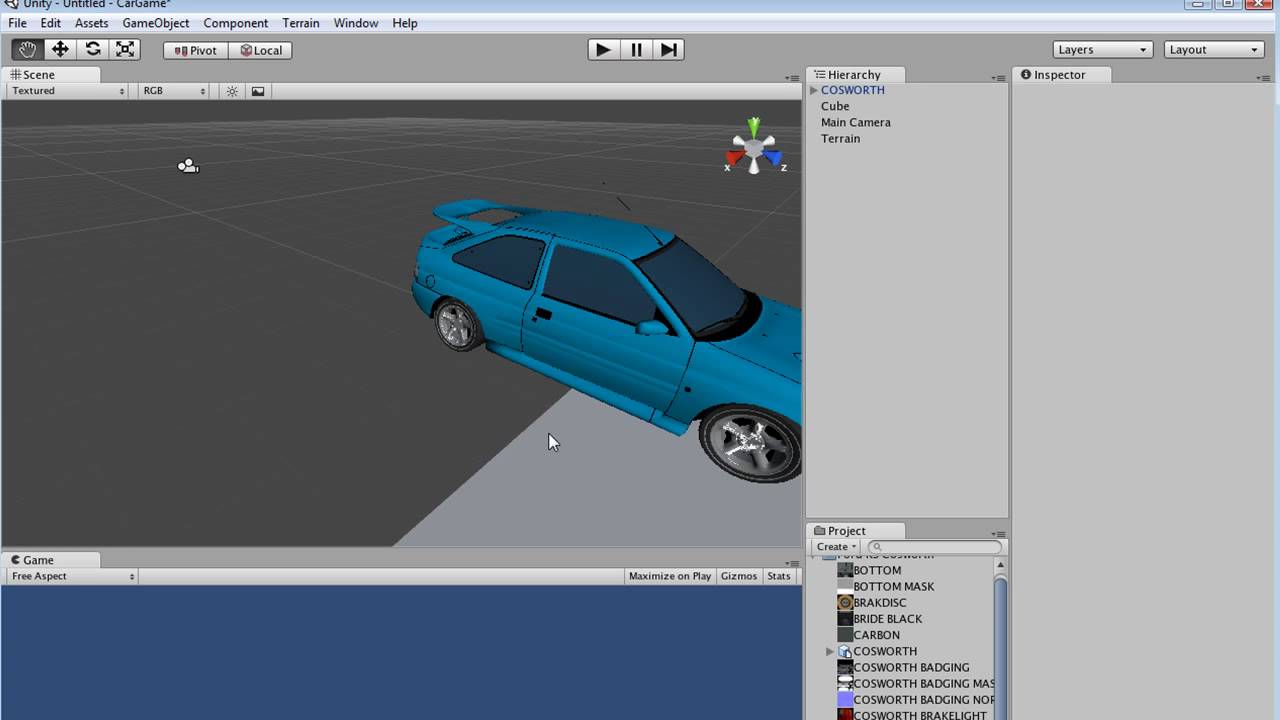Image resolution: width=1280 pixels, height=720 pixels.
Task: Expand the COSWORTH prefab in Project
Action: pyautogui.click(x=830, y=651)
